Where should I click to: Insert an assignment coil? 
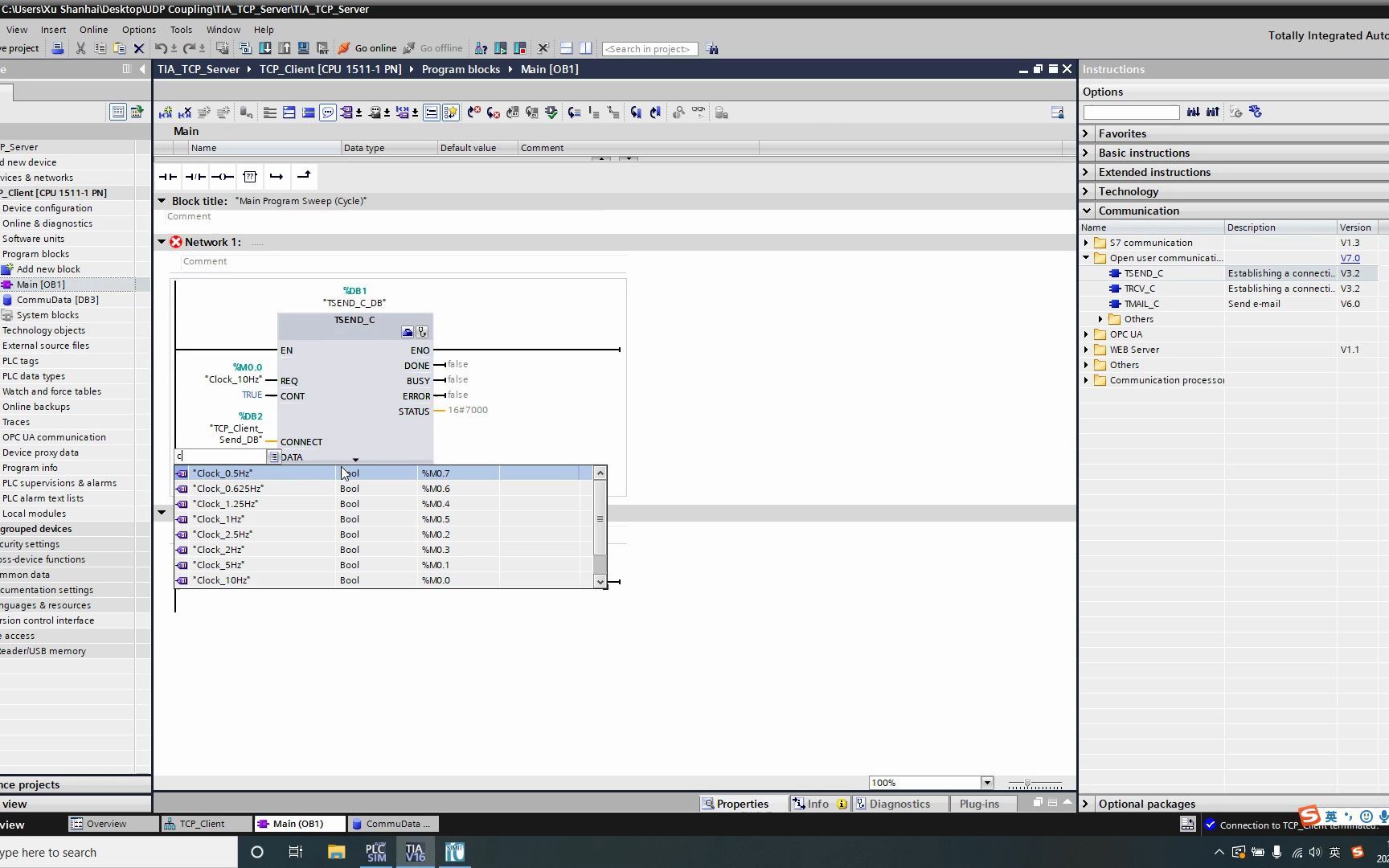click(223, 176)
